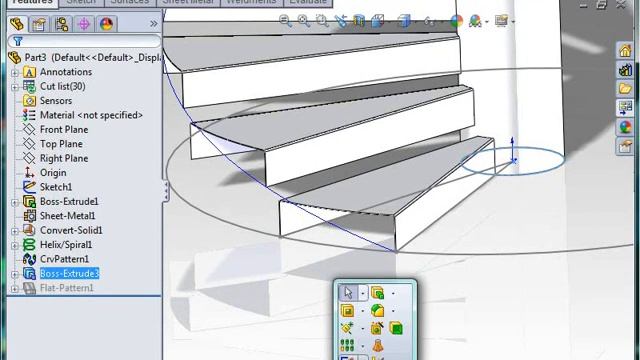The width and height of the screenshot is (640, 360).
Task: Select the suppressed Flat-Pattern1 feature
Action: [x=67, y=288]
